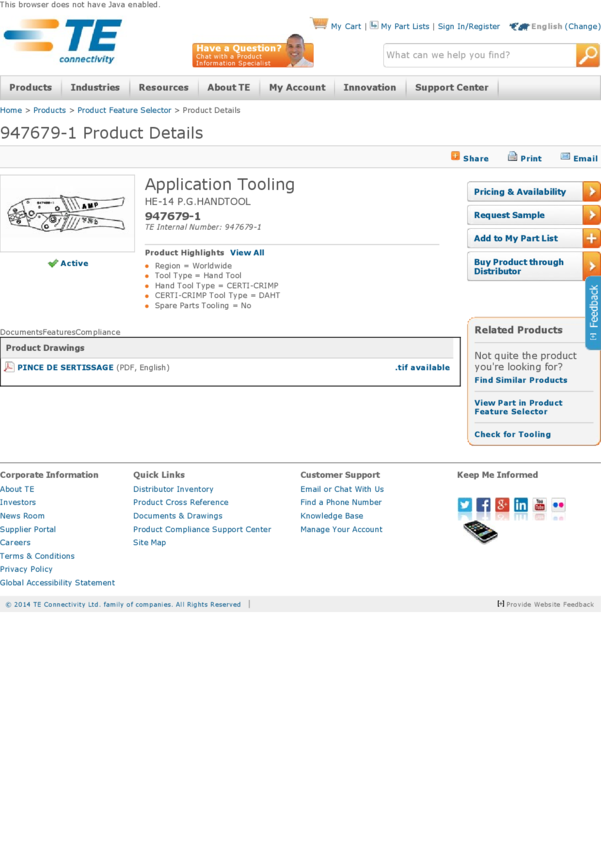
Task: Open the Support Center menu
Action: pyautogui.click(x=451, y=88)
